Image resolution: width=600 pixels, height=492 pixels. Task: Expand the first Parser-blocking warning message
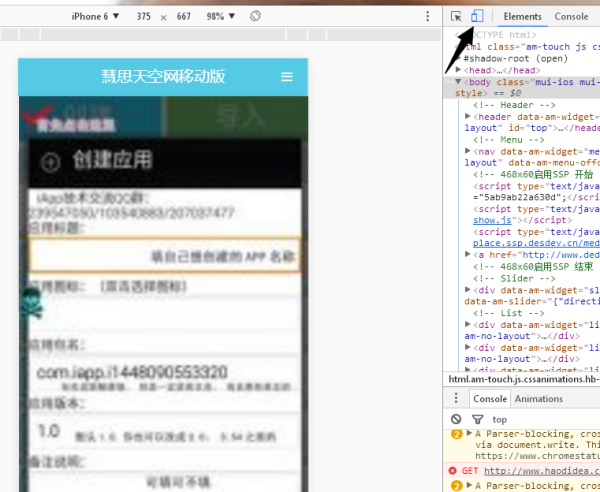[x=470, y=433]
